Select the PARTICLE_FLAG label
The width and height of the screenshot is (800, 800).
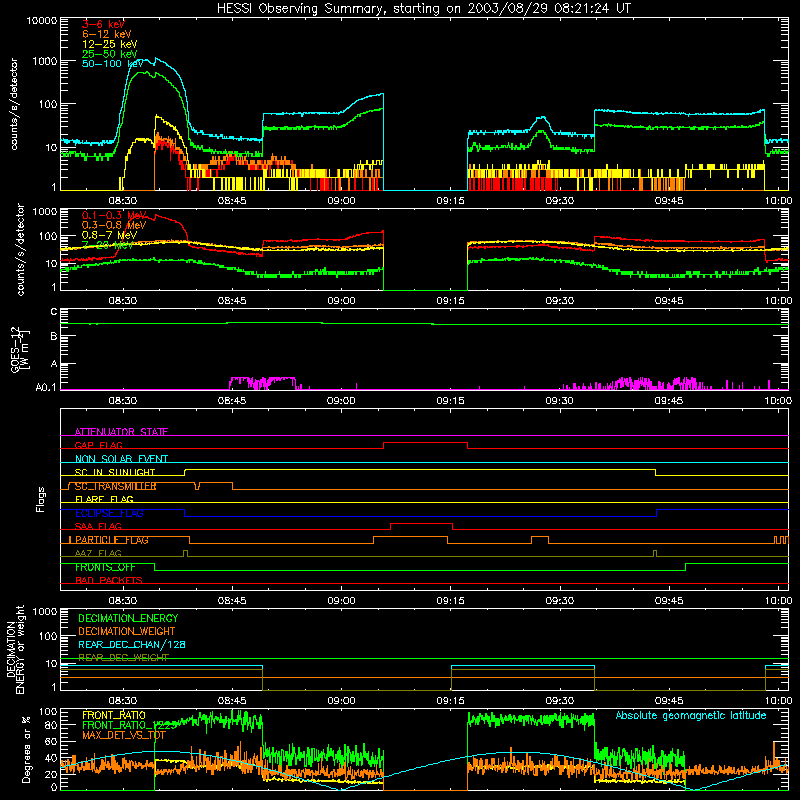tap(112, 540)
